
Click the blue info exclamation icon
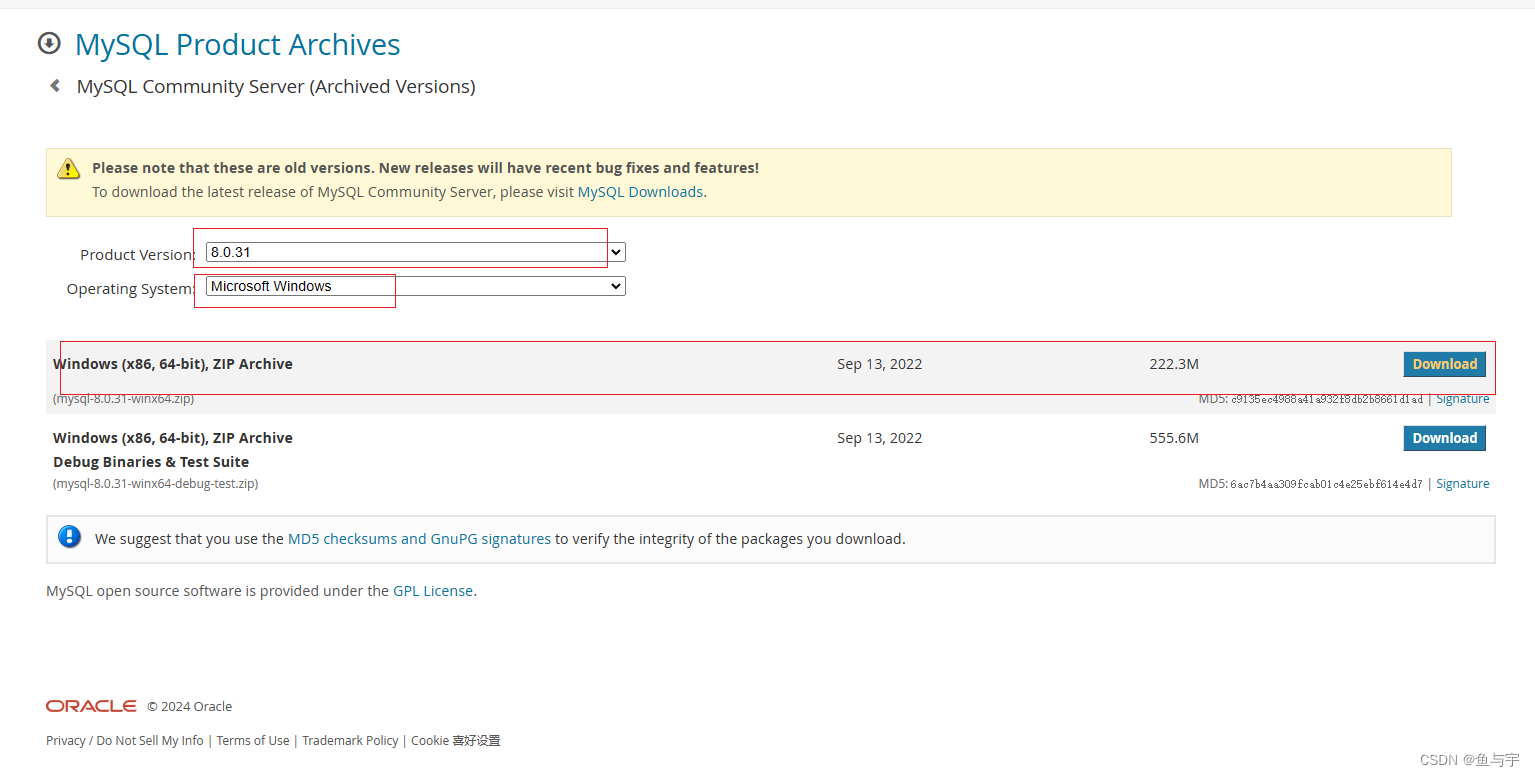69,537
